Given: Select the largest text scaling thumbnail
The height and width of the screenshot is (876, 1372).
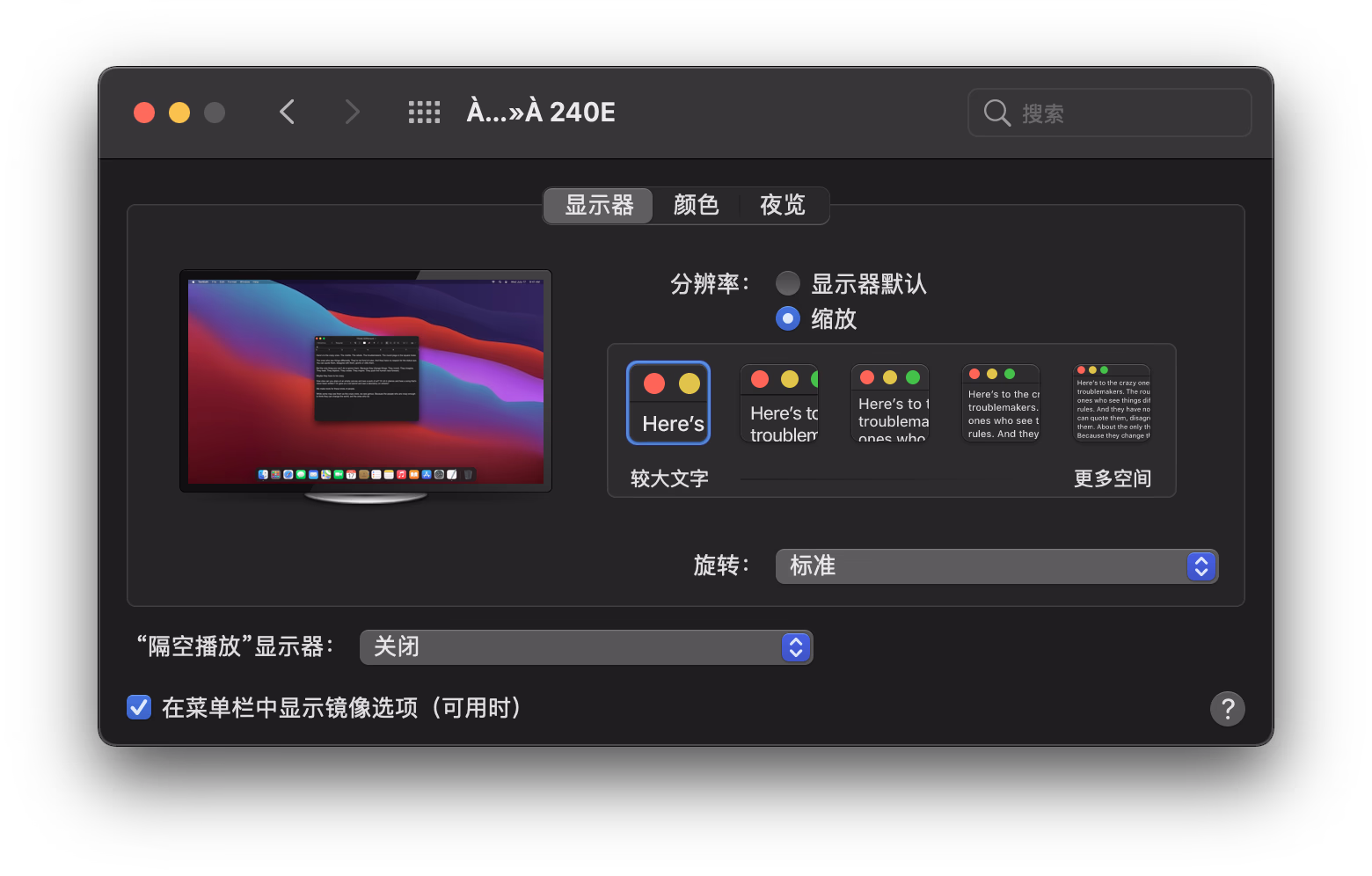Looking at the screenshot, I should pyautogui.click(x=668, y=403).
